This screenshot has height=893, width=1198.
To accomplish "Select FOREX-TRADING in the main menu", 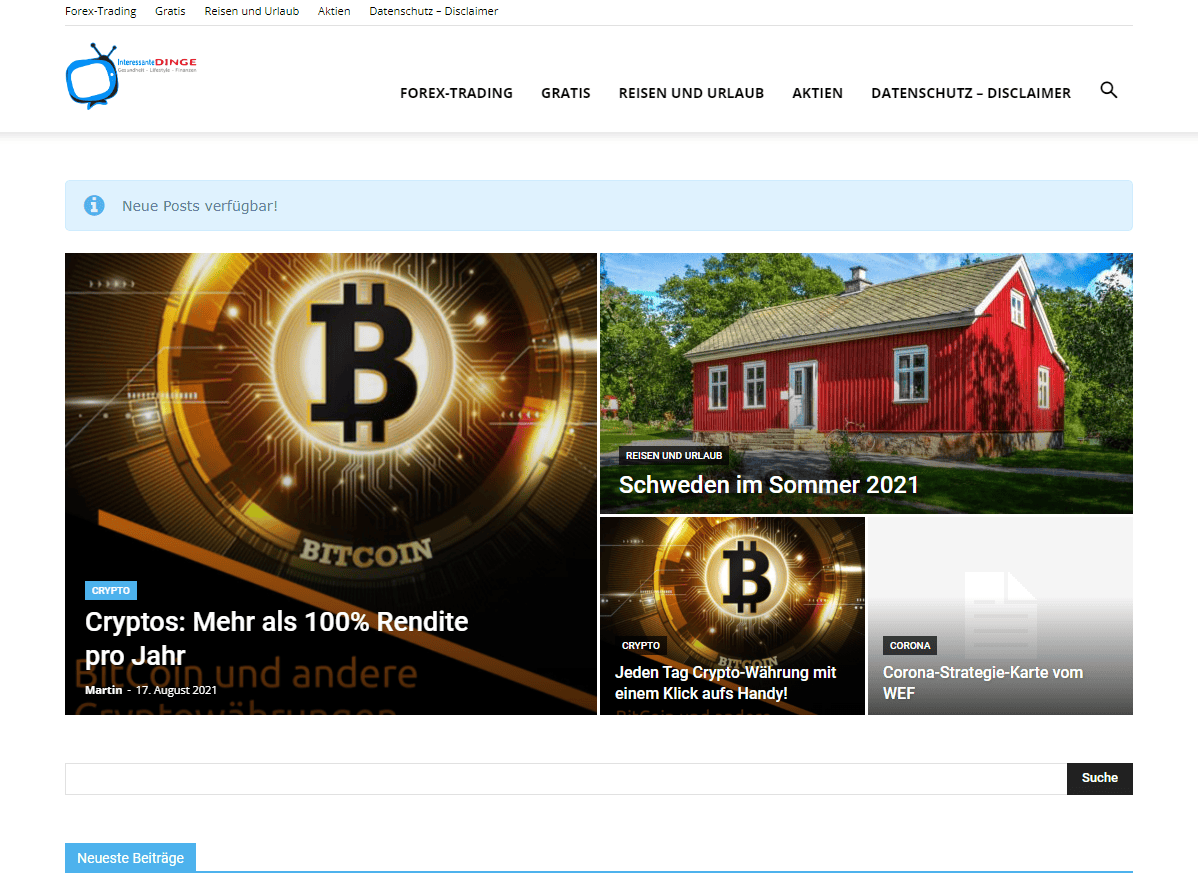I will [x=456, y=93].
